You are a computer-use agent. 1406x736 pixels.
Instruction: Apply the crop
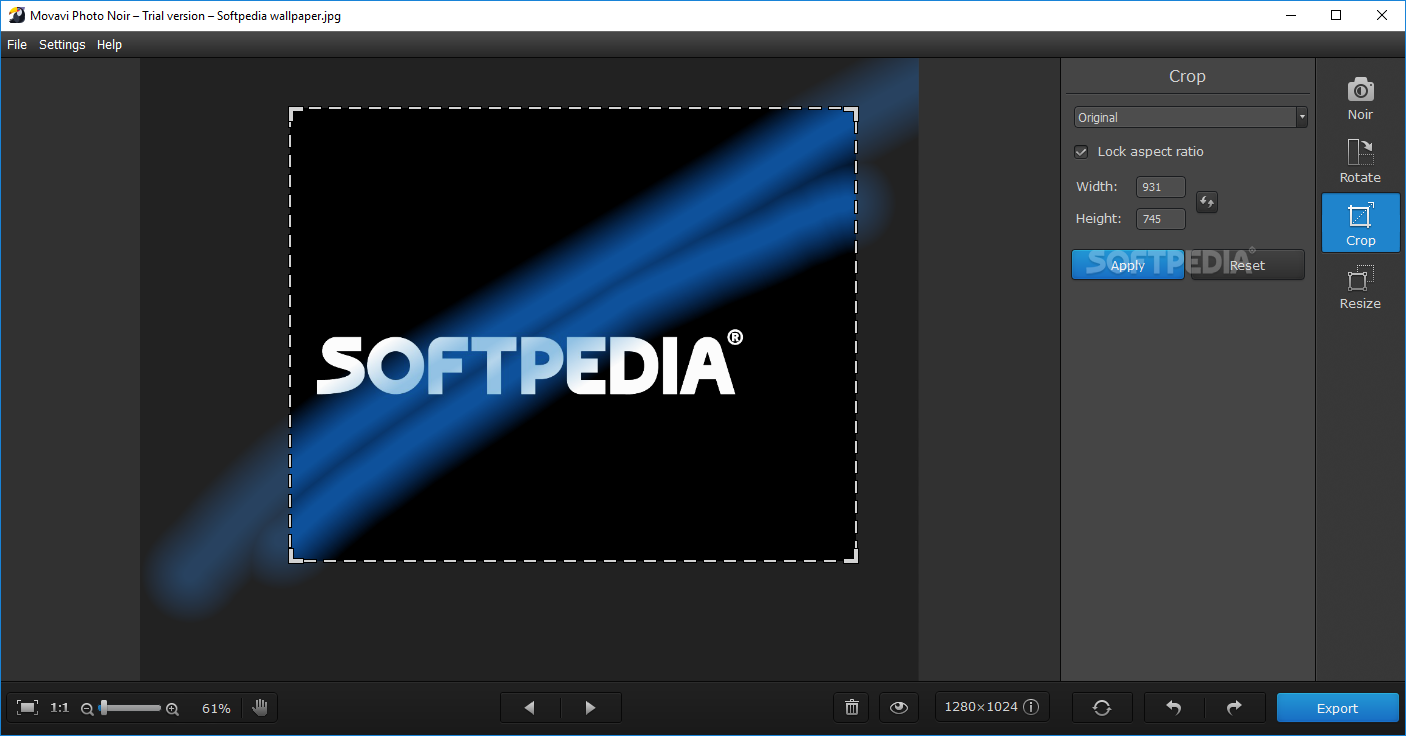(1128, 265)
